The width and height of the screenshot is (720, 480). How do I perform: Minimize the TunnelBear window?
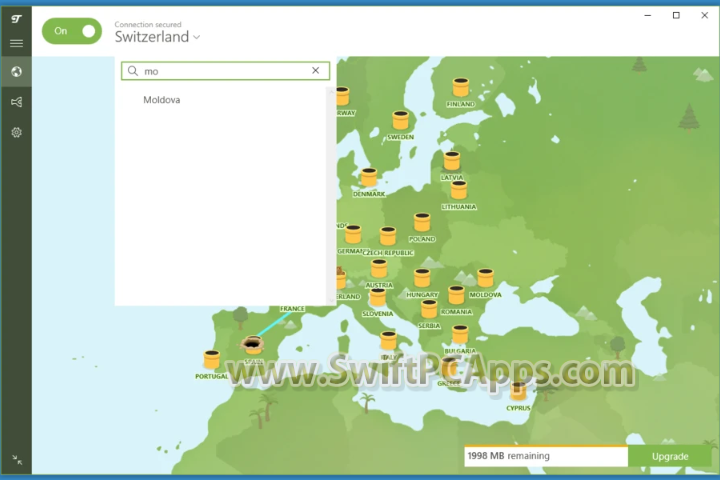[x=647, y=15]
